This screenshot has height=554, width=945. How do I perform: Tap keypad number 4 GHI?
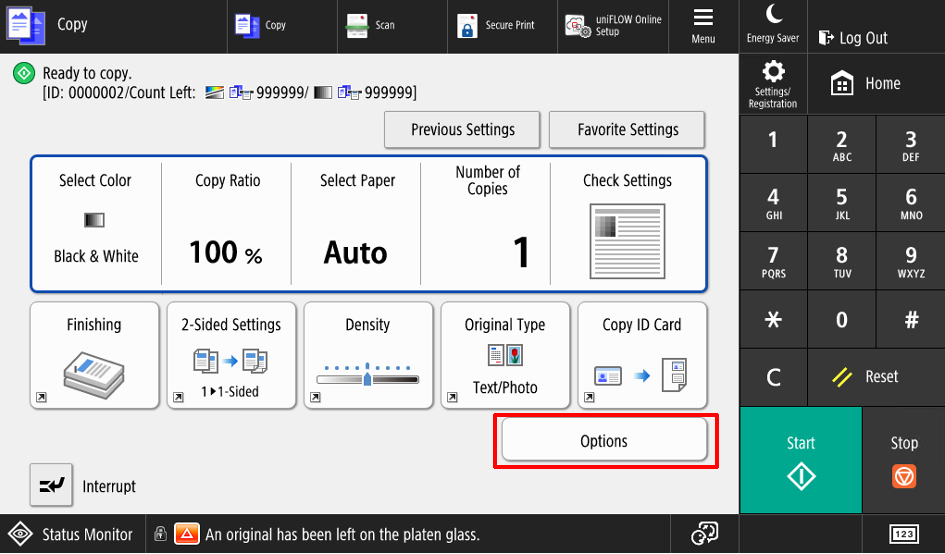pyautogui.click(x=773, y=202)
